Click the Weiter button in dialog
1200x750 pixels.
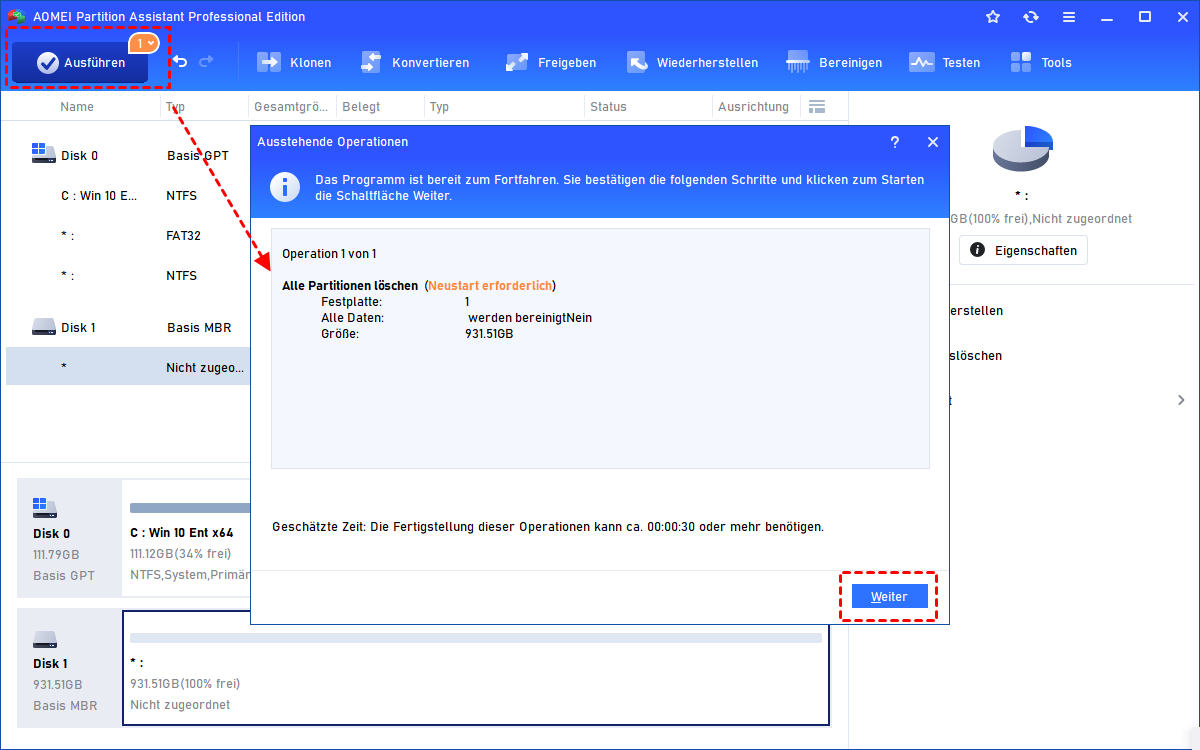889,596
